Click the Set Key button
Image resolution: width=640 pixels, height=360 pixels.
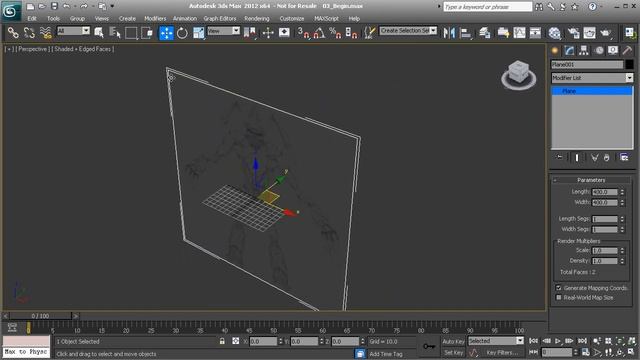click(453, 352)
